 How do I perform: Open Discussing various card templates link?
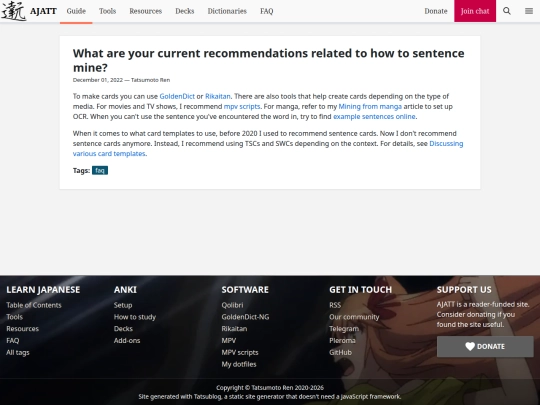(x=446, y=144)
